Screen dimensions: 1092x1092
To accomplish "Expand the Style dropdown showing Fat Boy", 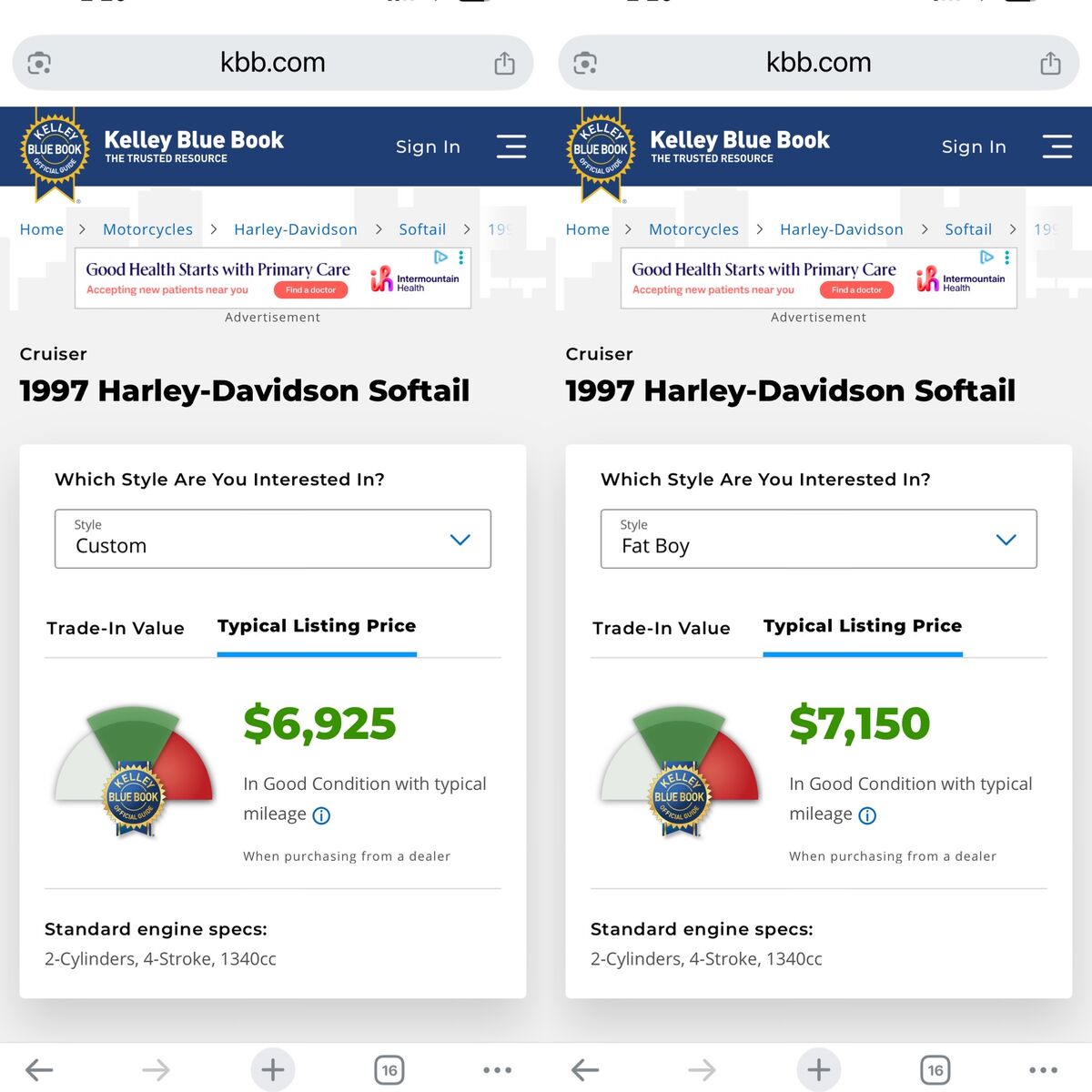I will click(819, 539).
